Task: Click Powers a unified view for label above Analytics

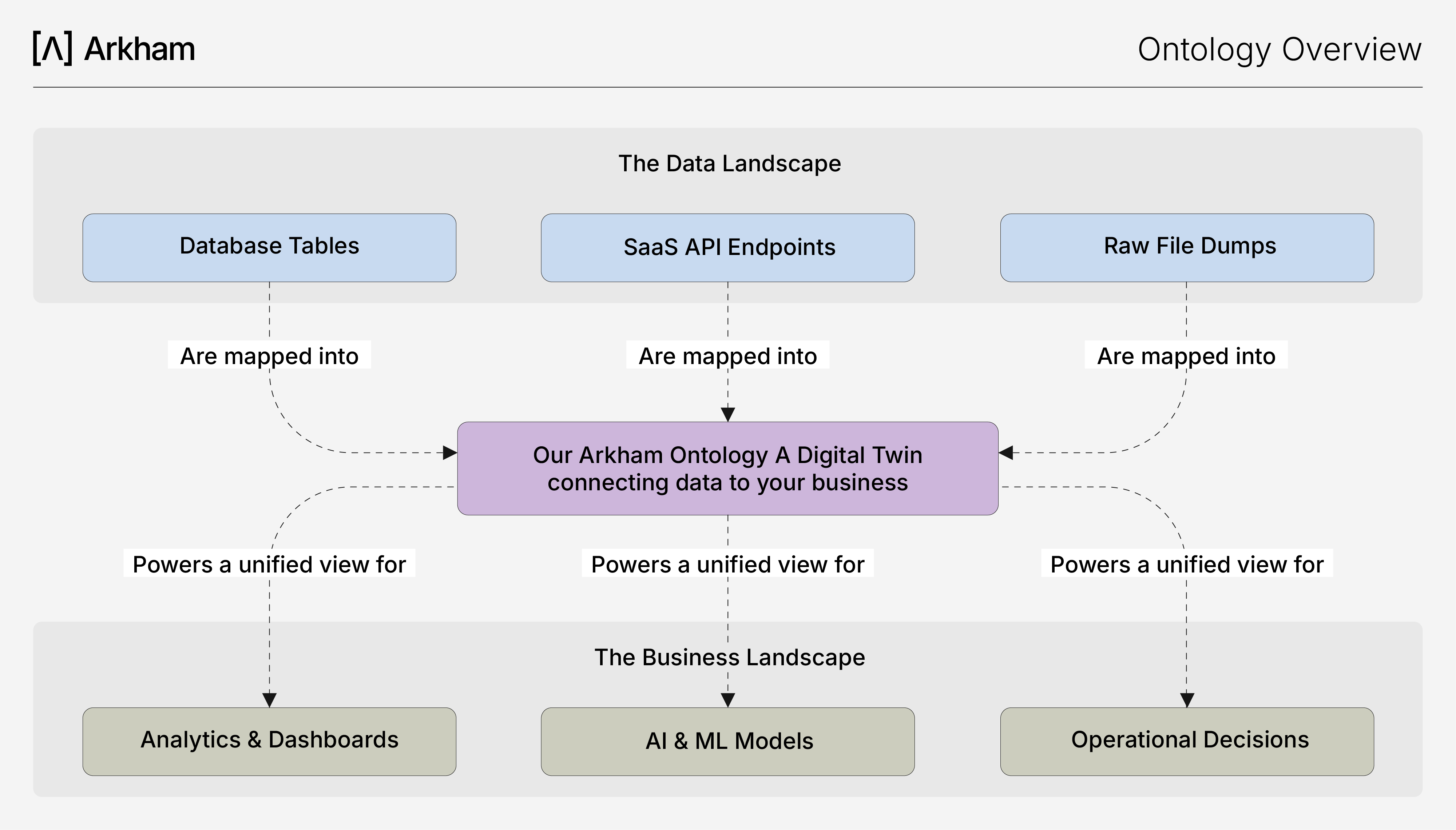Action: click(x=269, y=563)
